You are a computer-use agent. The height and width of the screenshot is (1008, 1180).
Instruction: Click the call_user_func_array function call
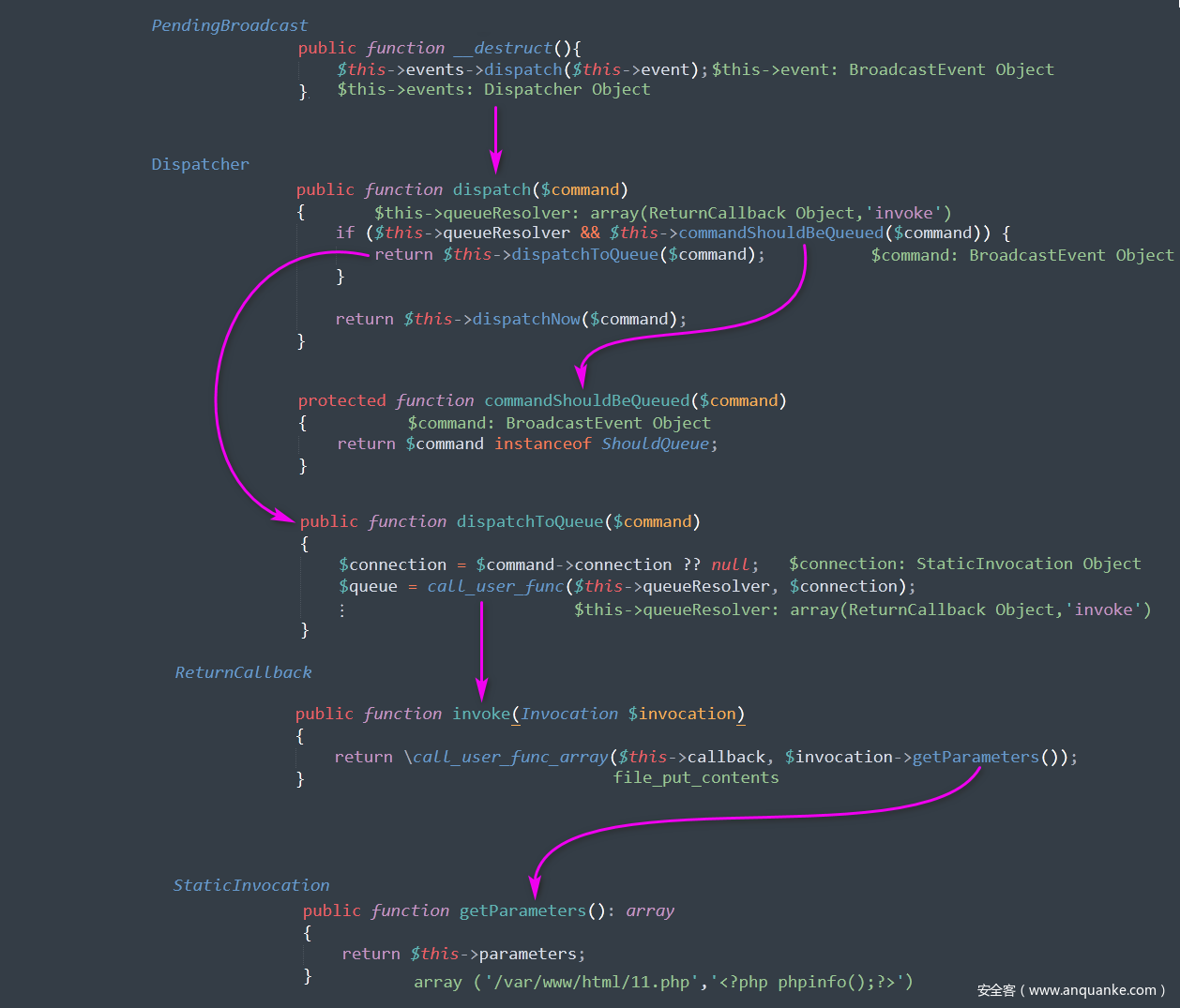coord(510,757)
